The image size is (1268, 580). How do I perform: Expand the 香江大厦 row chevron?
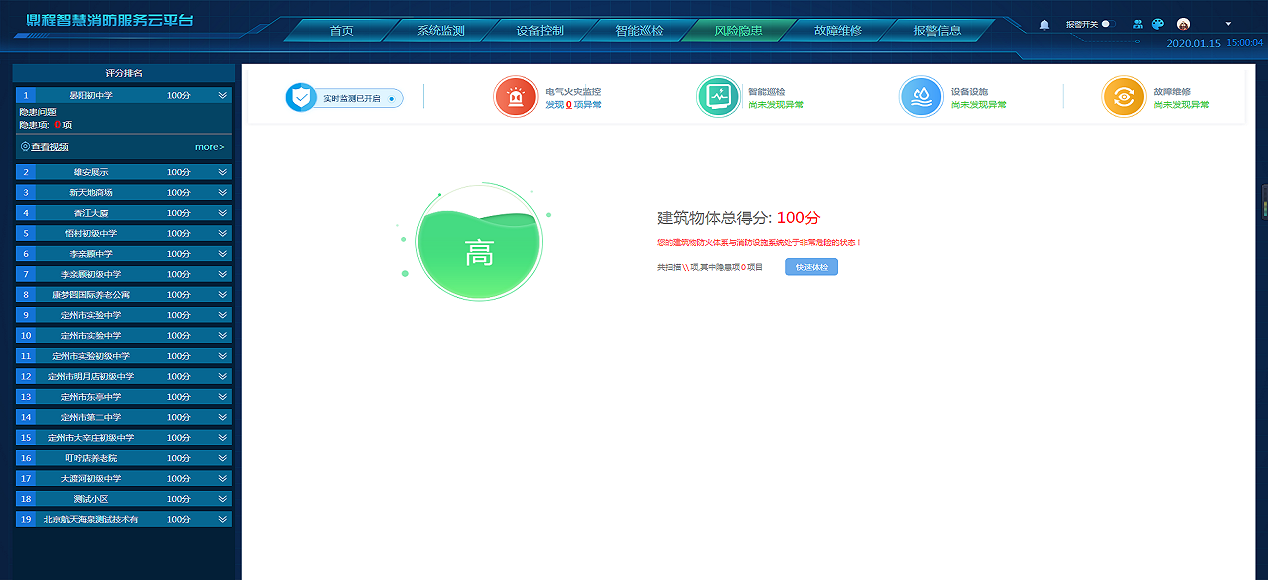coord(223,213)
